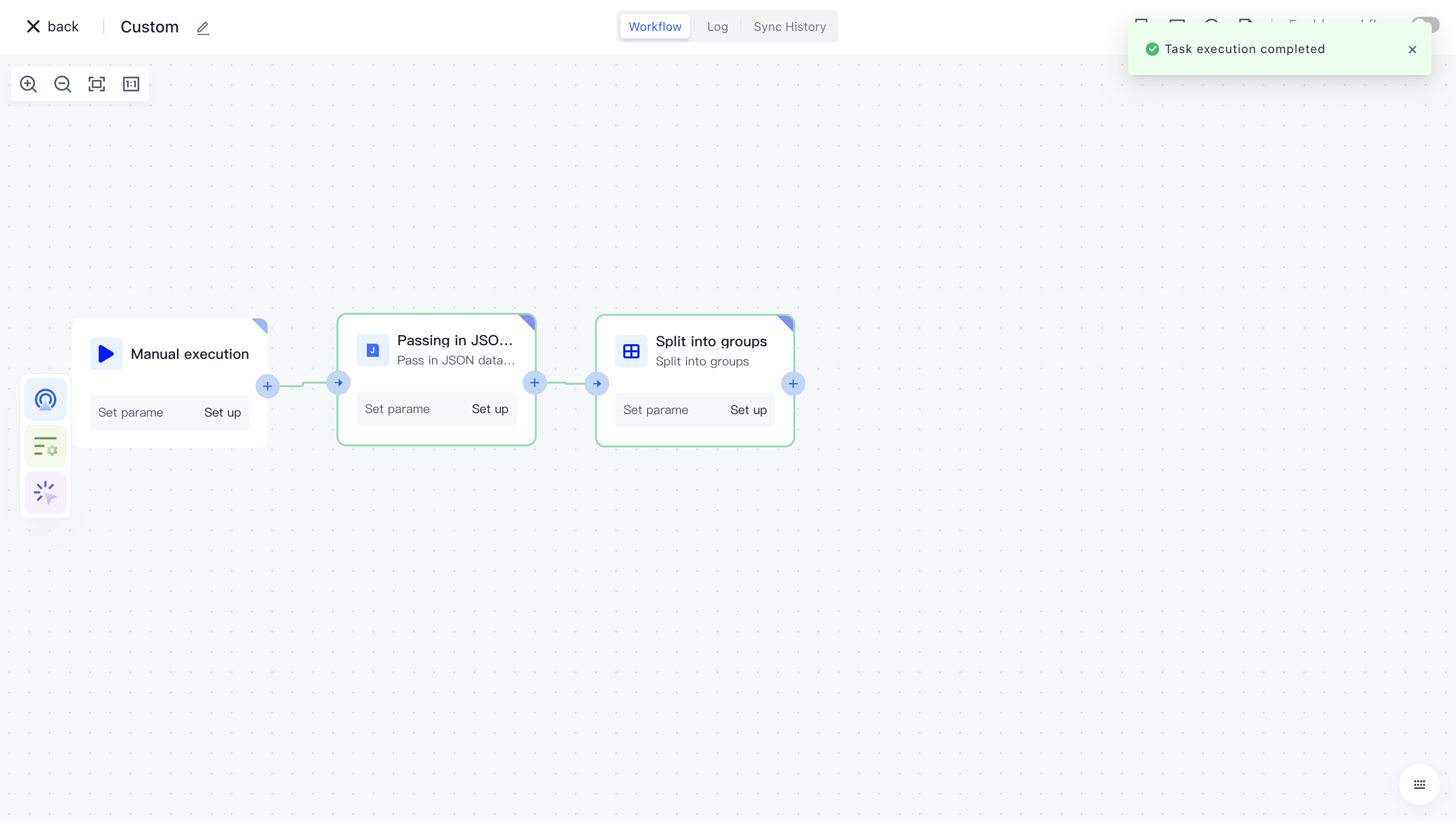Viewport: 1456px width, 821px height.
Task: Select the Workflow tab
Action: click(x=655, y=27)
